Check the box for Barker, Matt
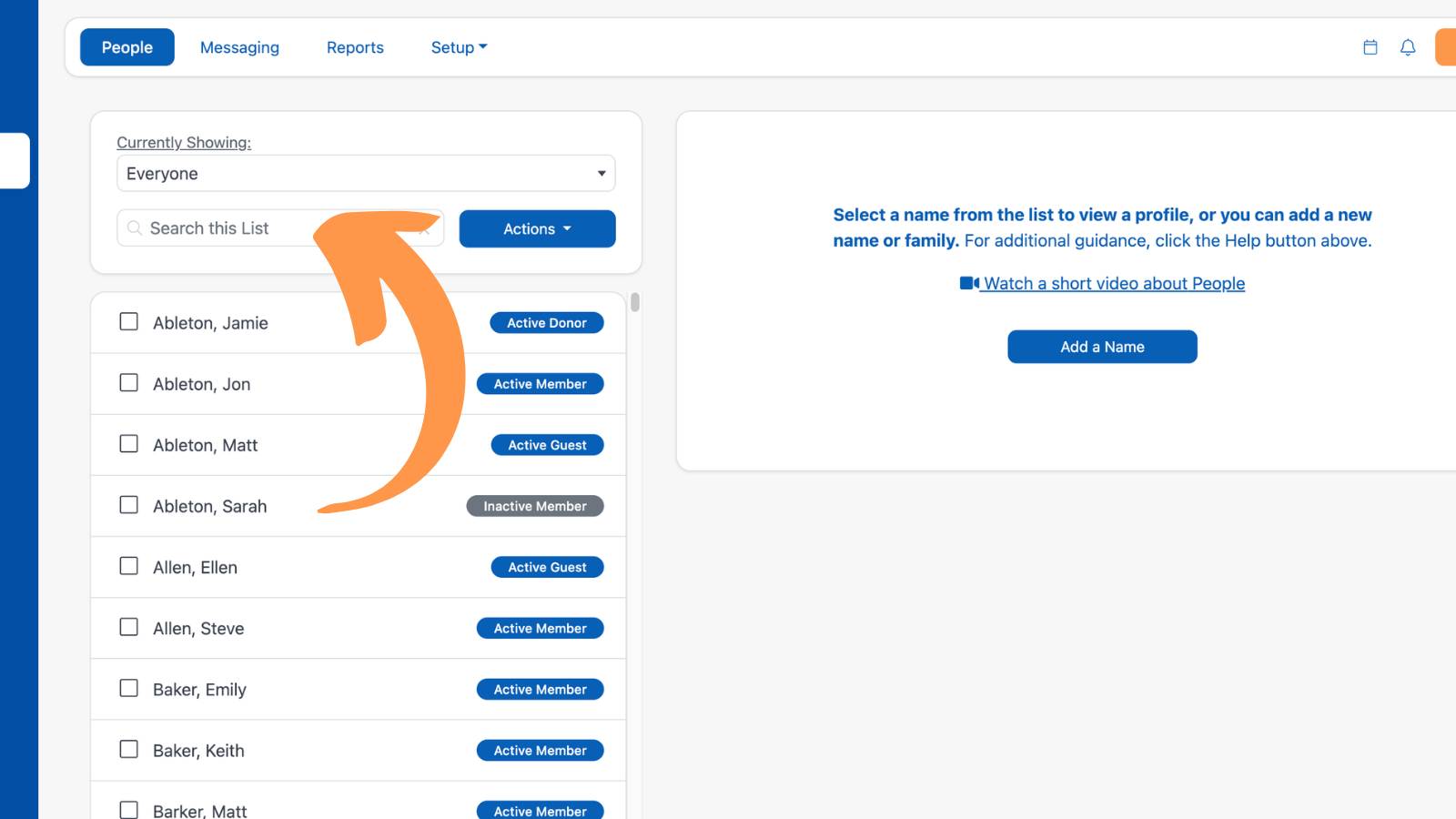 click(x=129, y=810)
